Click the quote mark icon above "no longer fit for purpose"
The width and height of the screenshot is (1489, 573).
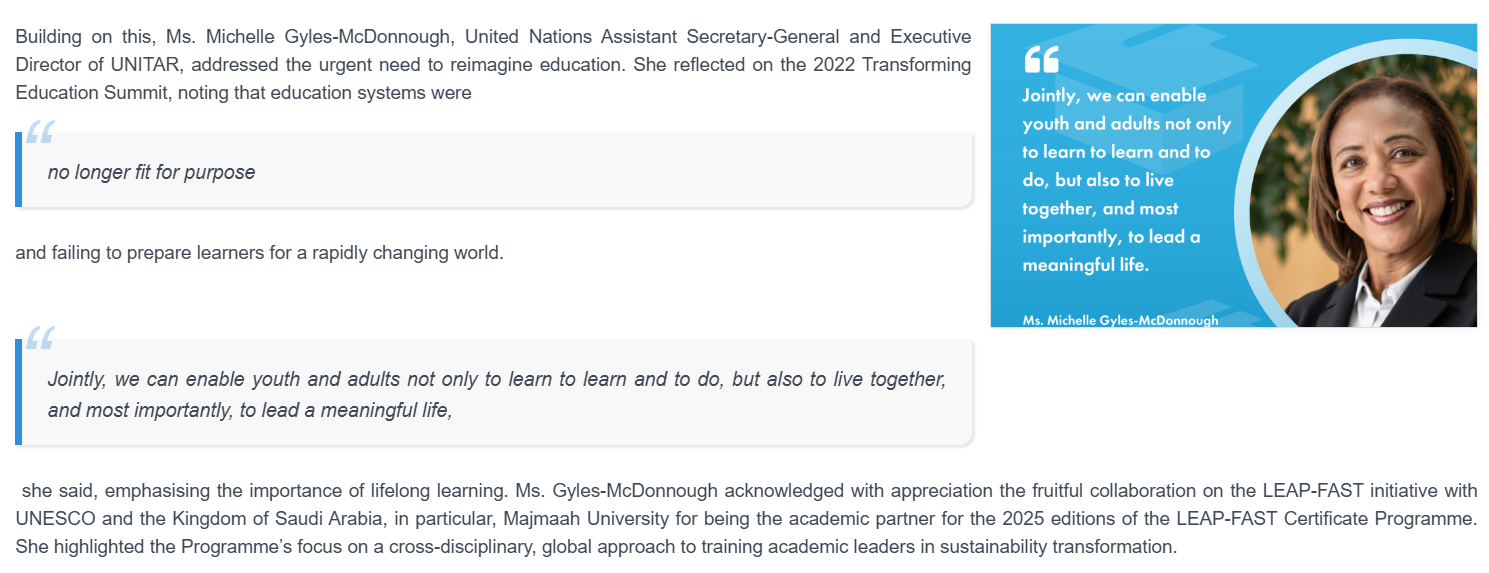[41, 133]
